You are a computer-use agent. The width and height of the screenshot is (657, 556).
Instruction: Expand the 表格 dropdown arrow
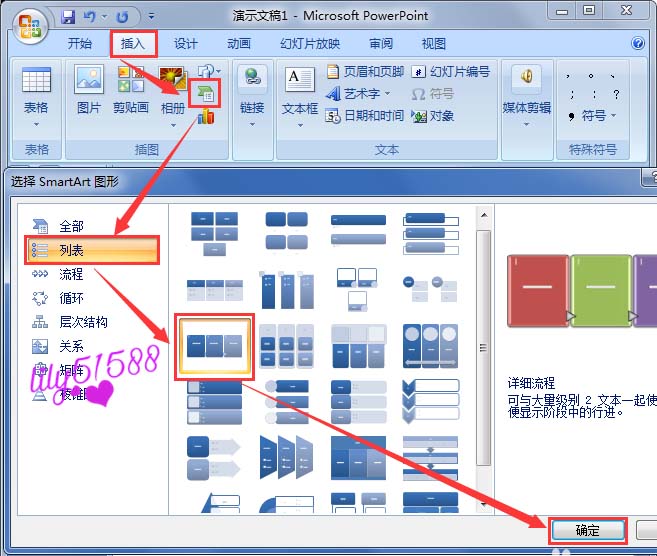36,124
